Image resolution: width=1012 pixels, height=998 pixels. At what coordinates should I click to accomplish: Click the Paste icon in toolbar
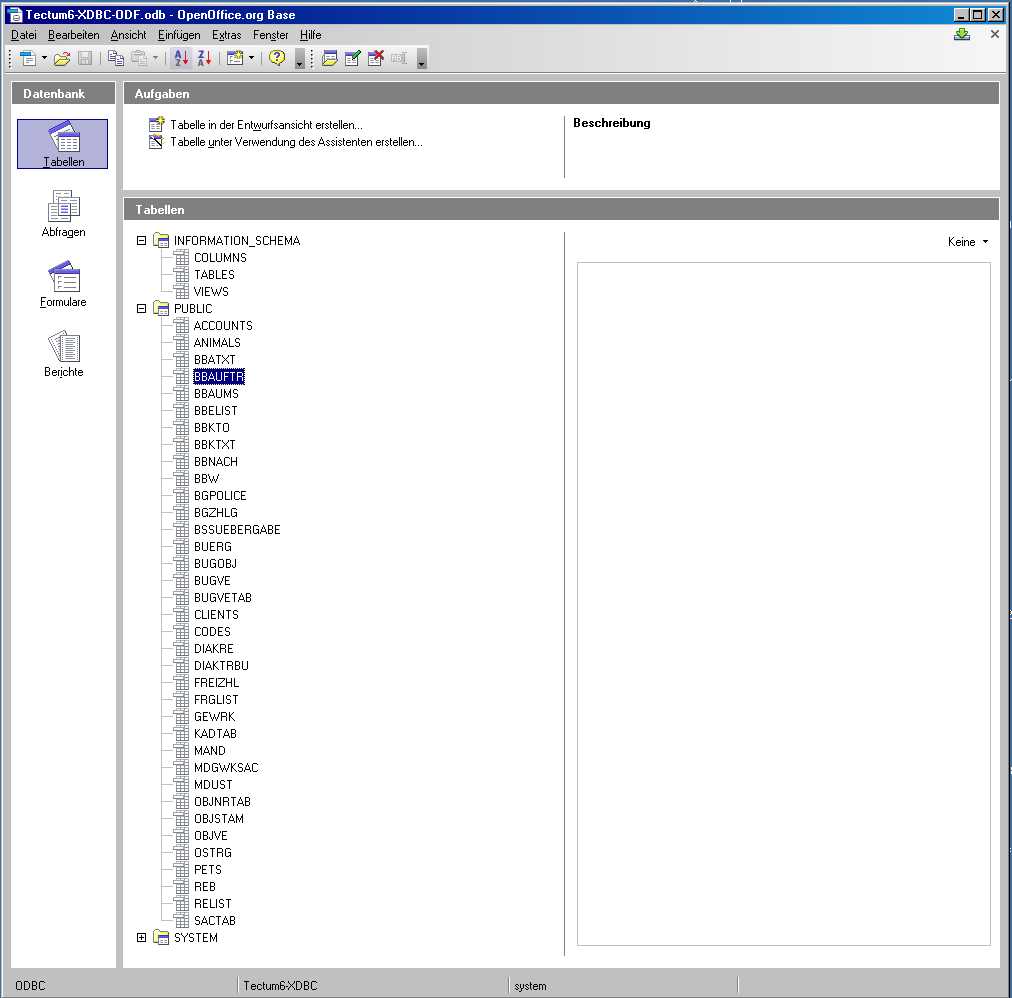click(139, 59)
